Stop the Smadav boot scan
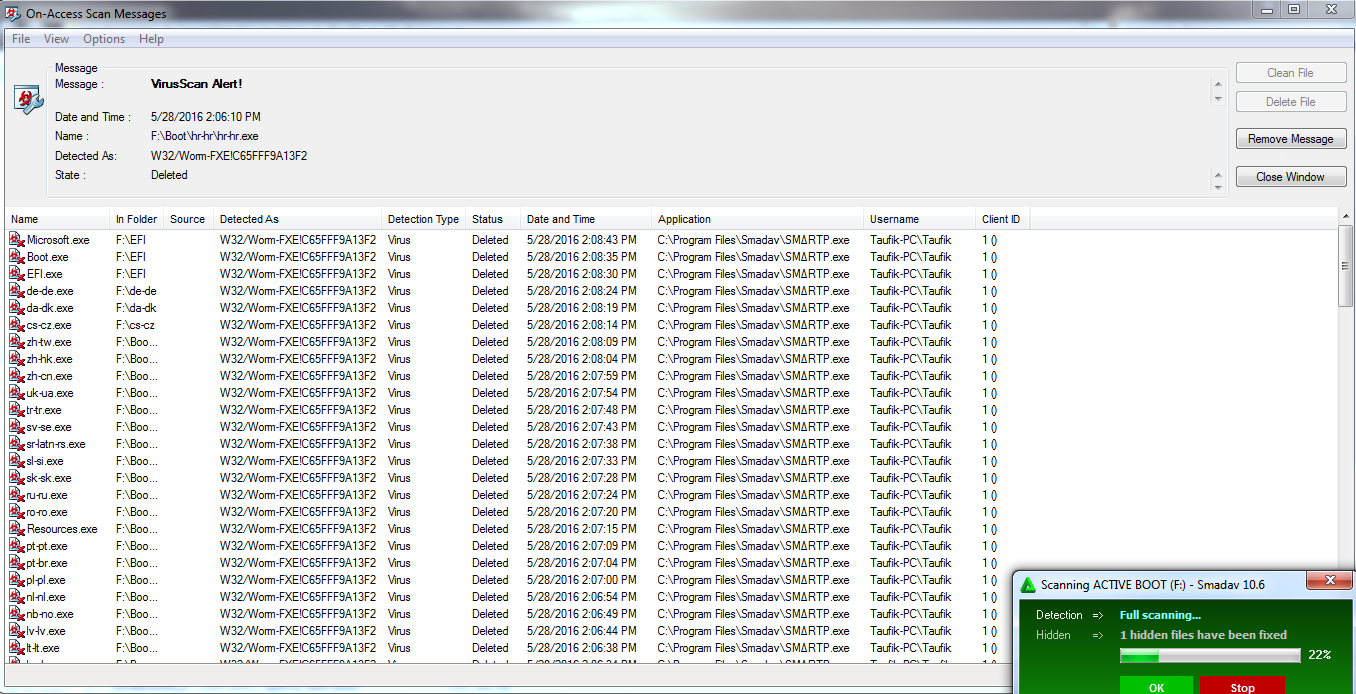1356x694 pixels. pos(1242,686)
